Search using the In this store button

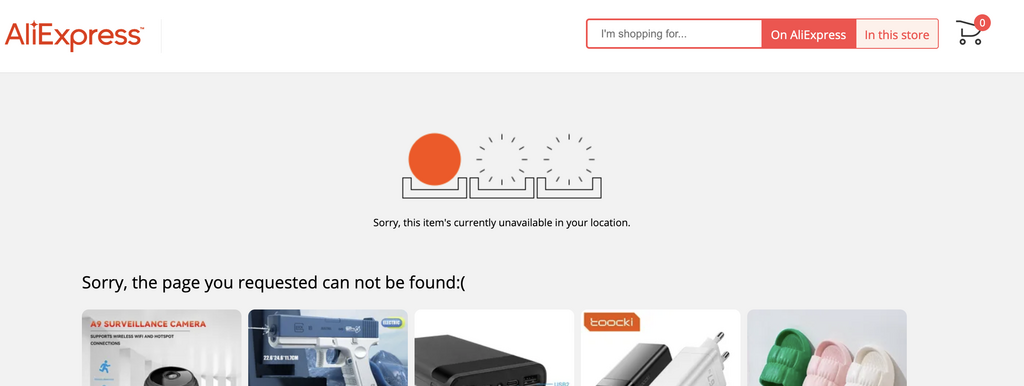[x=897, y=35]
